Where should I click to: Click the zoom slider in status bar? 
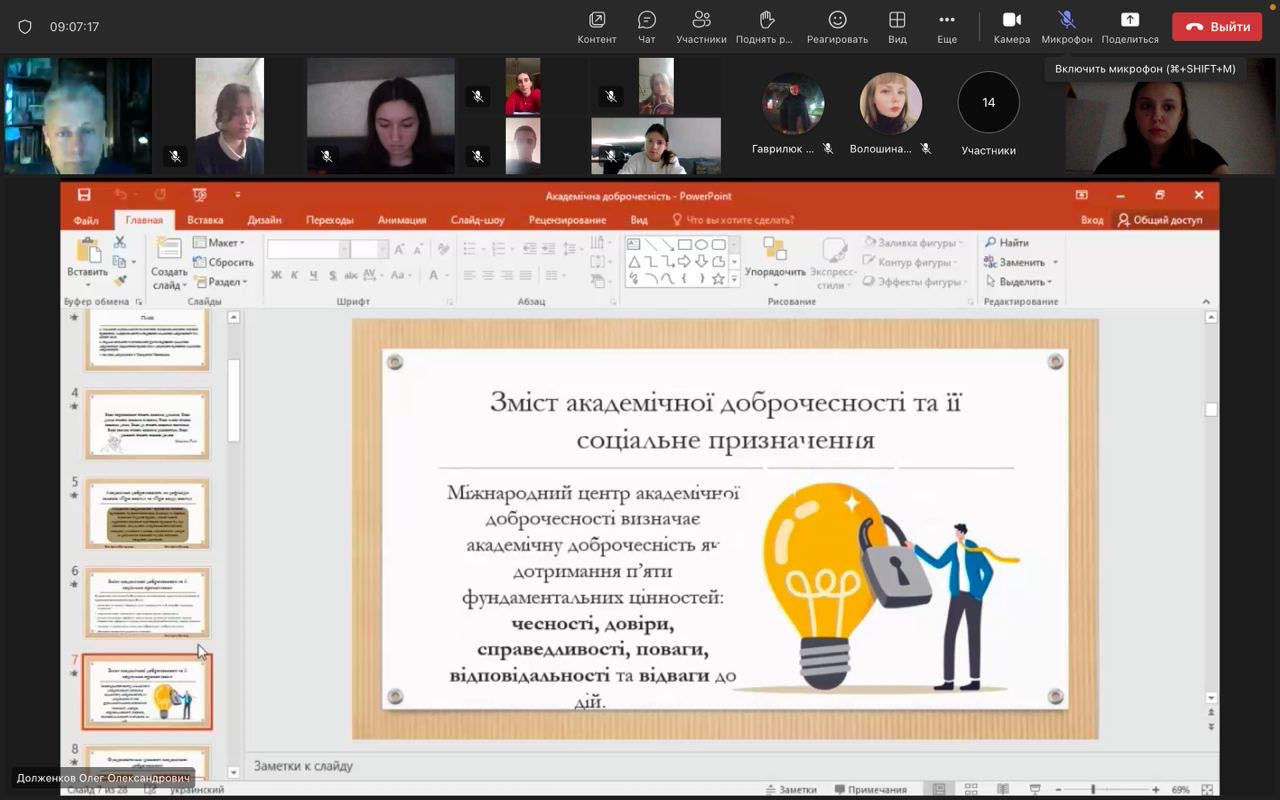(1093, 789)
